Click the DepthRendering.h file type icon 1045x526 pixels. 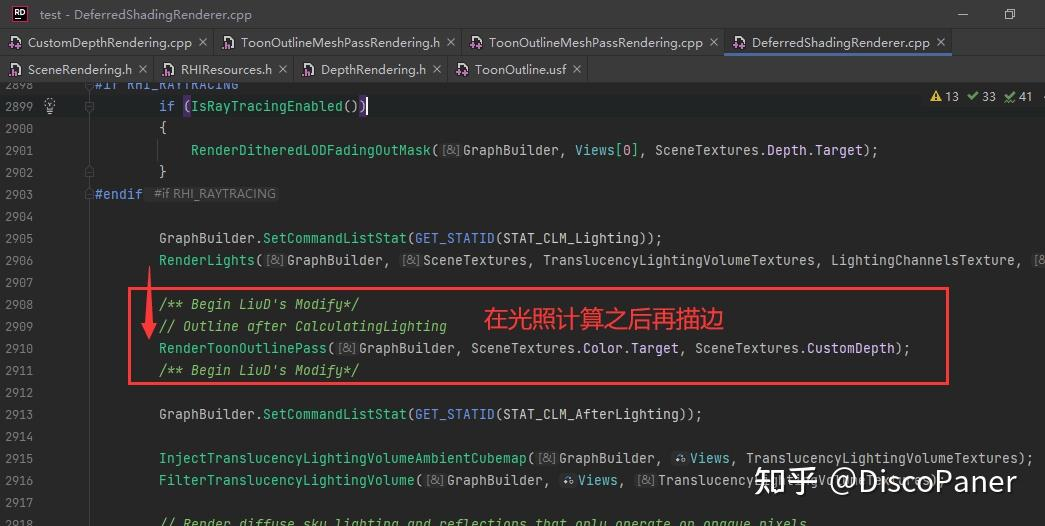(x=308, y=69)
